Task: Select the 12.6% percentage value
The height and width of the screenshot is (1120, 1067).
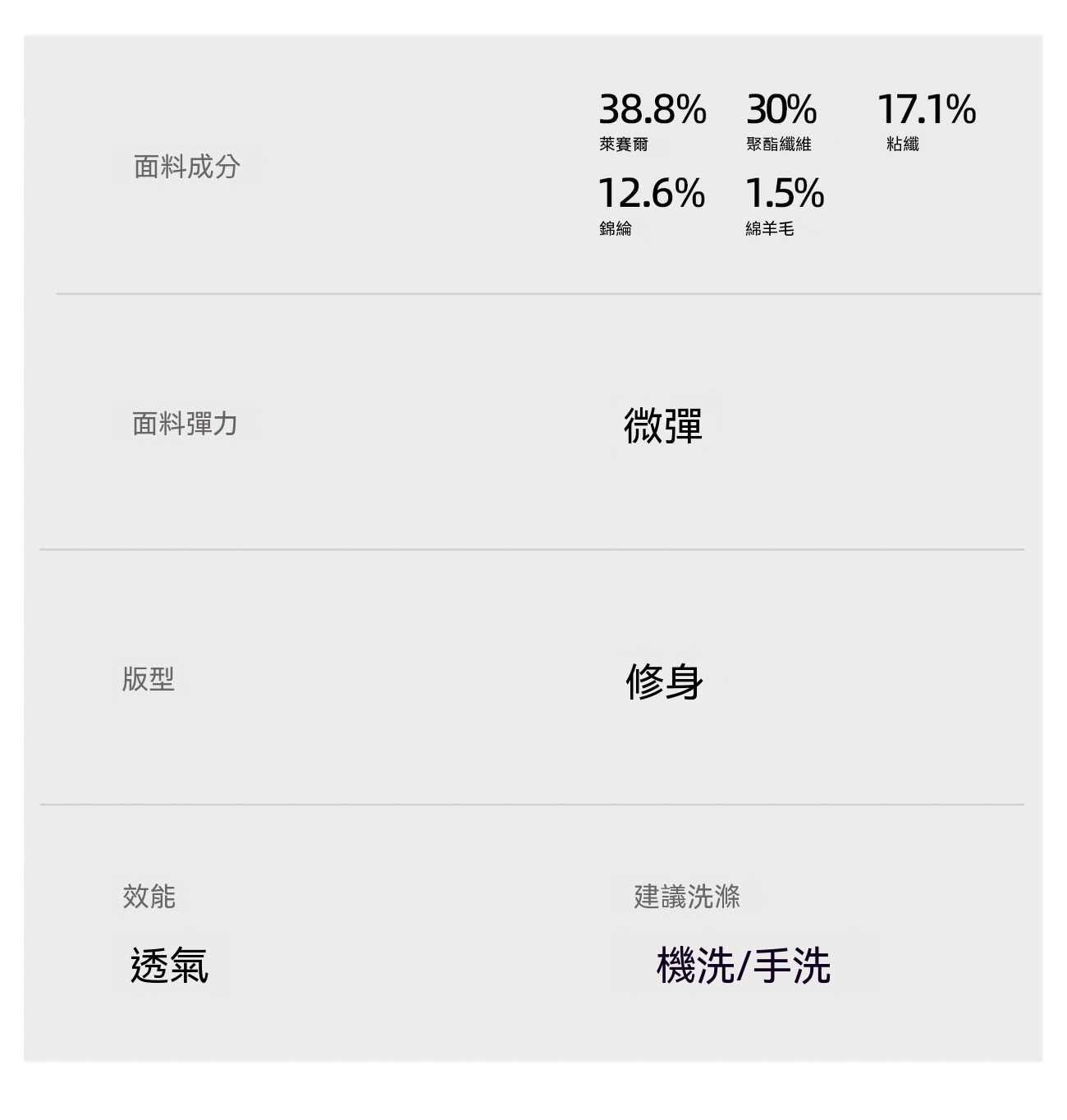Action: click(x=652, y=193)
